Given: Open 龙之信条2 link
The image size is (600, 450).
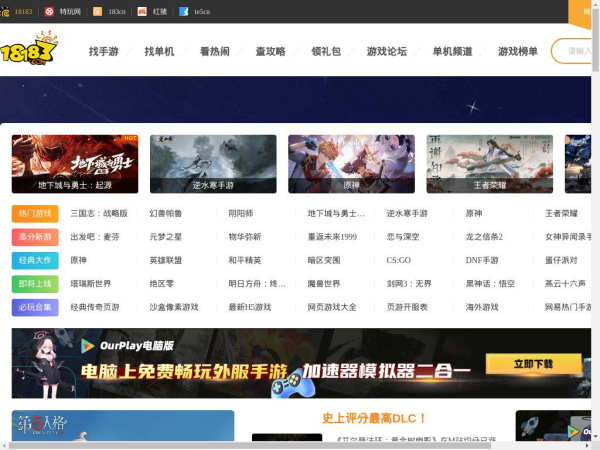Looking at the screenshot, I should point(484,237).
